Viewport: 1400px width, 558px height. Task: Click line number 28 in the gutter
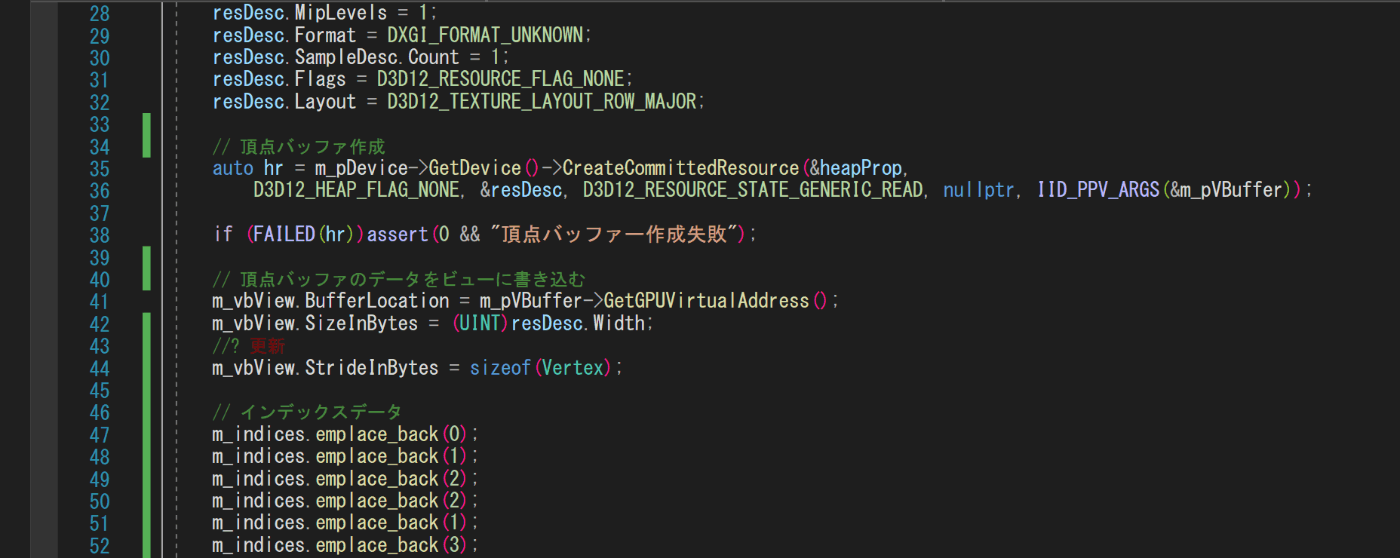(99, 14)
